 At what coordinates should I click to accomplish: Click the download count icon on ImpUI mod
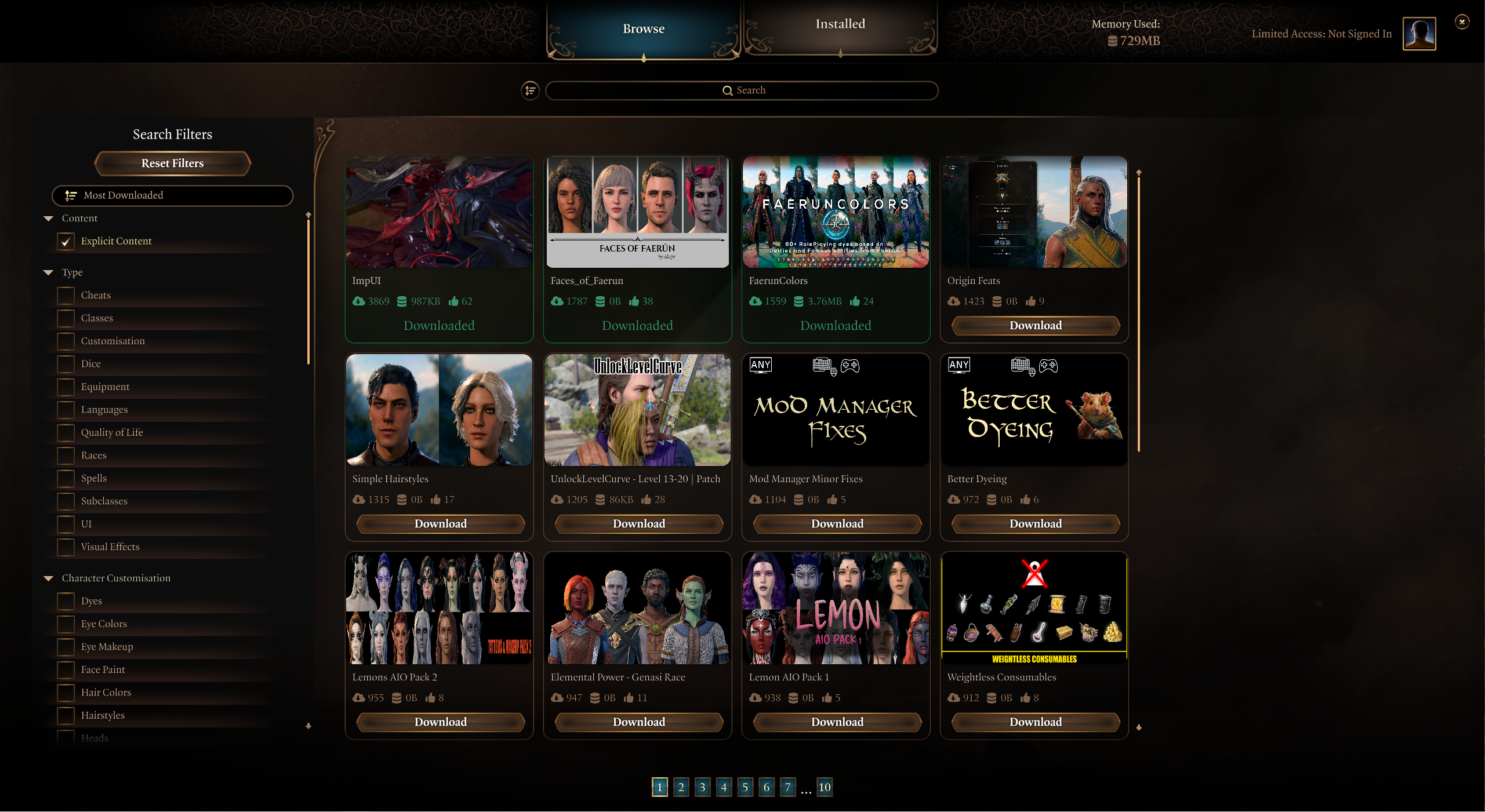pyautogui.click(x=357, y=301)
